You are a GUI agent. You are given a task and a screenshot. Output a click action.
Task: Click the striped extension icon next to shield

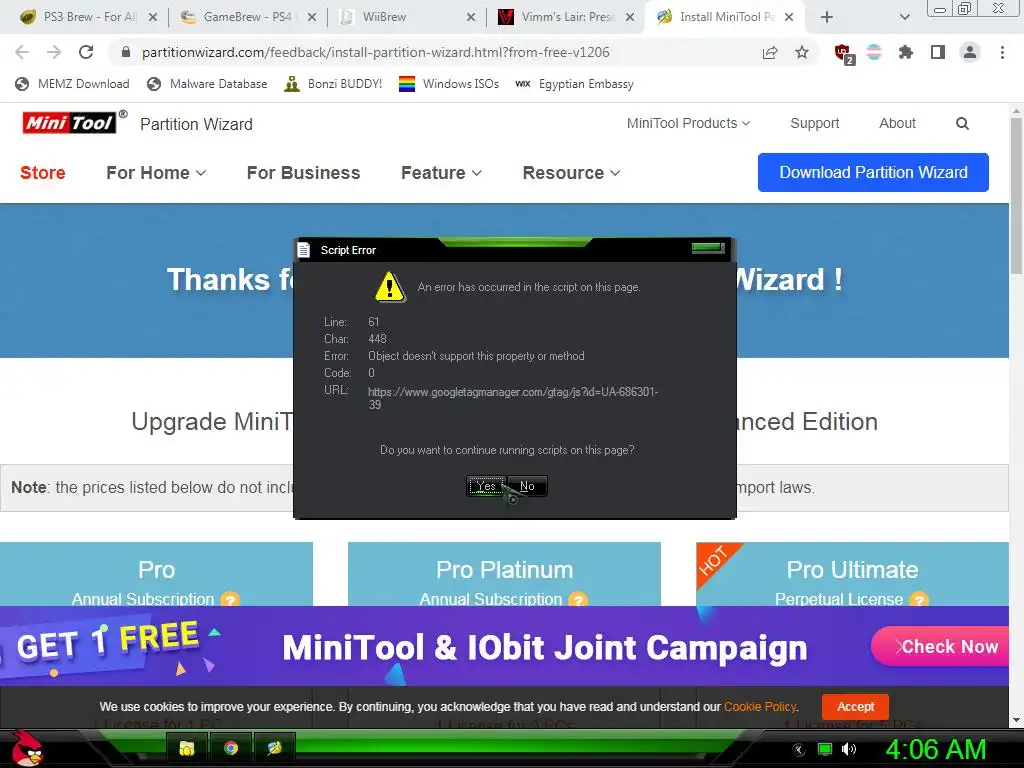coord(874,52)
